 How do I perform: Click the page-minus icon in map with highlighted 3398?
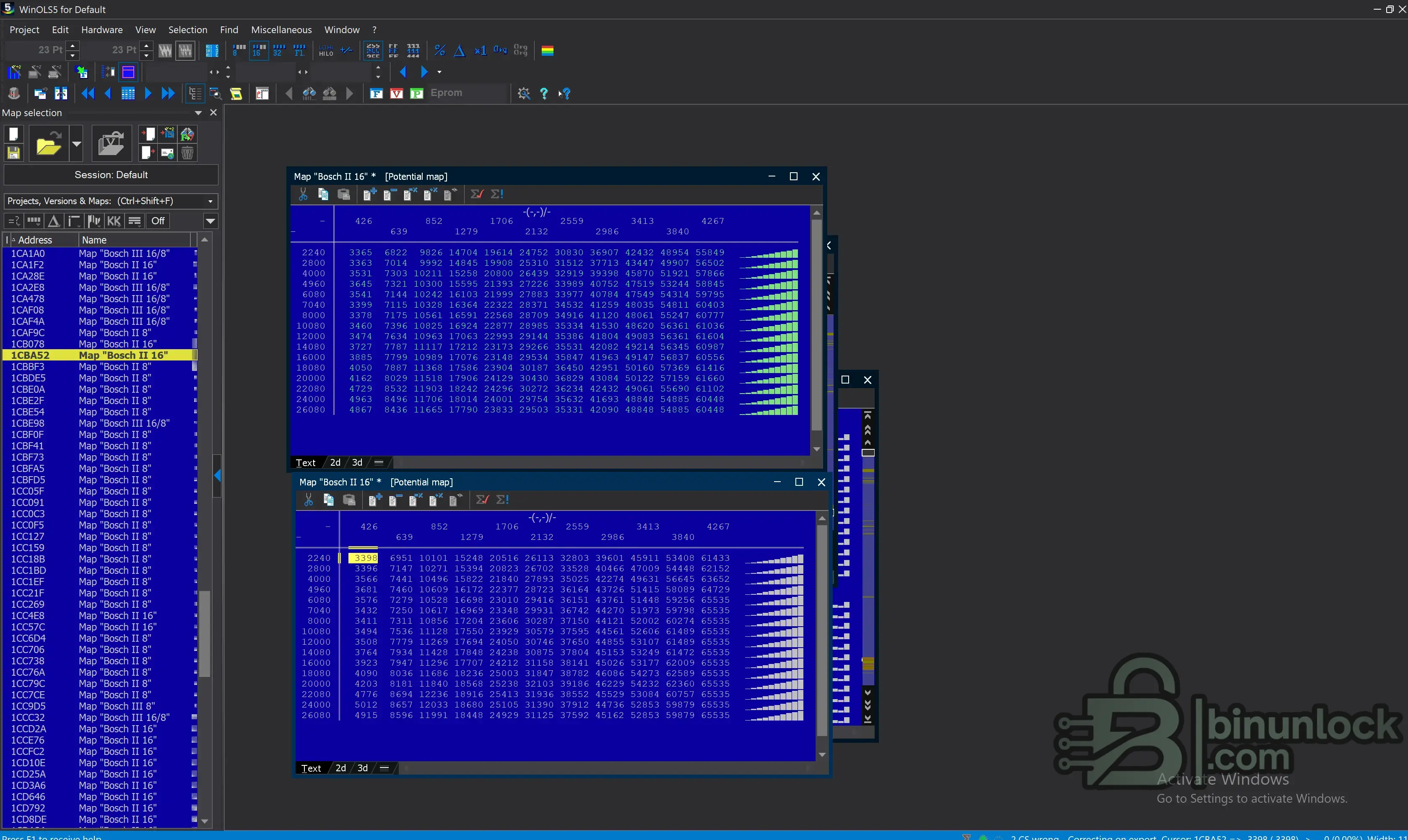click(395, 500)
